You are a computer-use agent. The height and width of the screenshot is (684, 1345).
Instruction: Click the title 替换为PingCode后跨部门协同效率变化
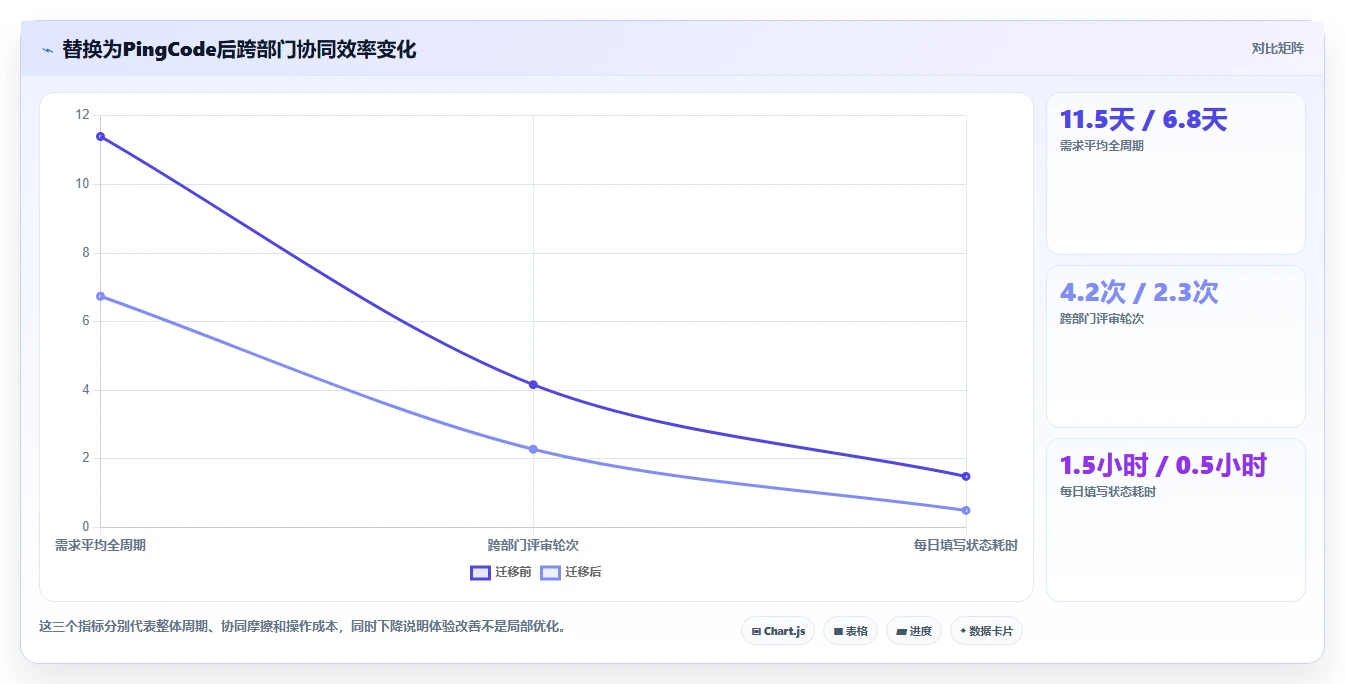pyautogui.click(x=239, y=50)
